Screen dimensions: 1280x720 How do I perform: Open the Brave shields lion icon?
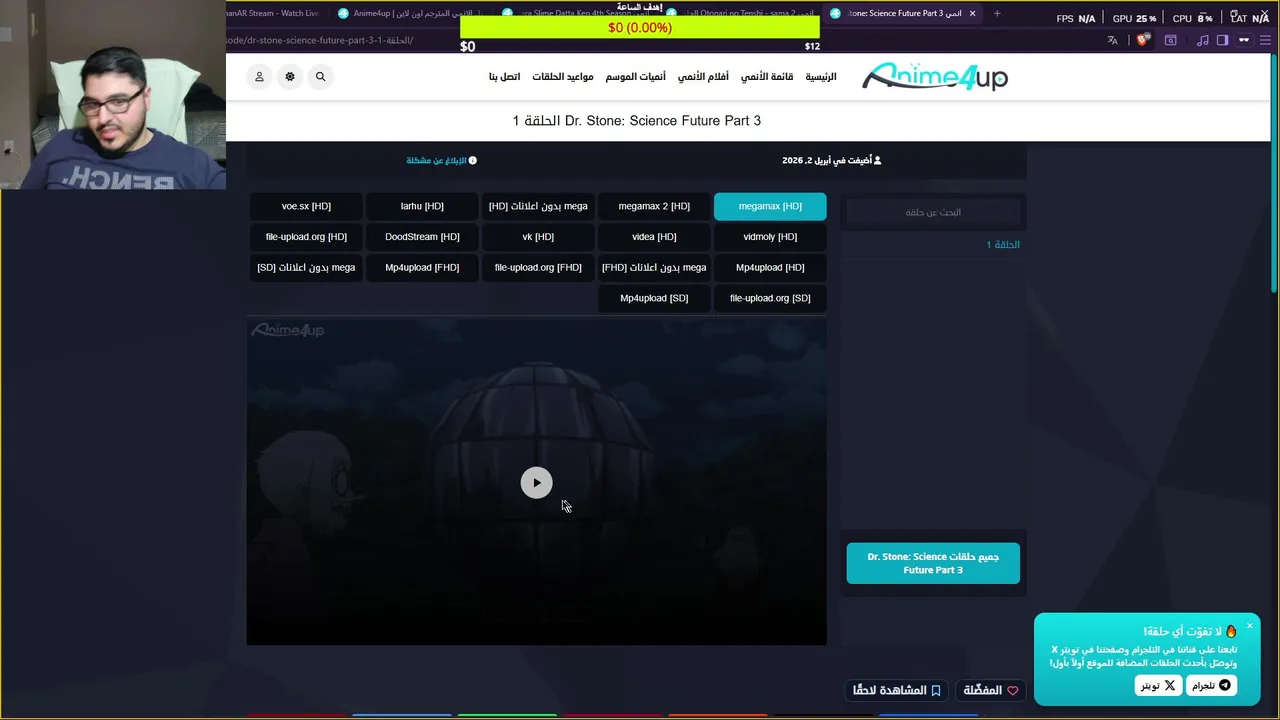[x=1144, y=41]
